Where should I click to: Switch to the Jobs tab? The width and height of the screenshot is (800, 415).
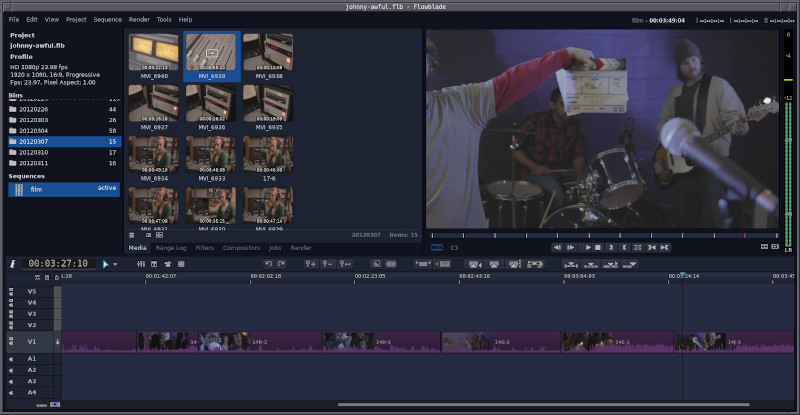[x=275, y=248]
